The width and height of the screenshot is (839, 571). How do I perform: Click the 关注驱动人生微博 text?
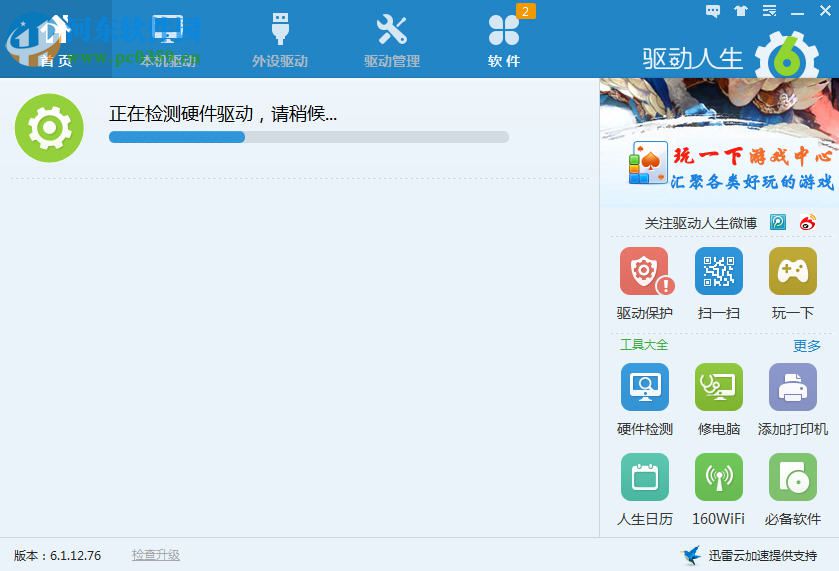pos(700,223)
